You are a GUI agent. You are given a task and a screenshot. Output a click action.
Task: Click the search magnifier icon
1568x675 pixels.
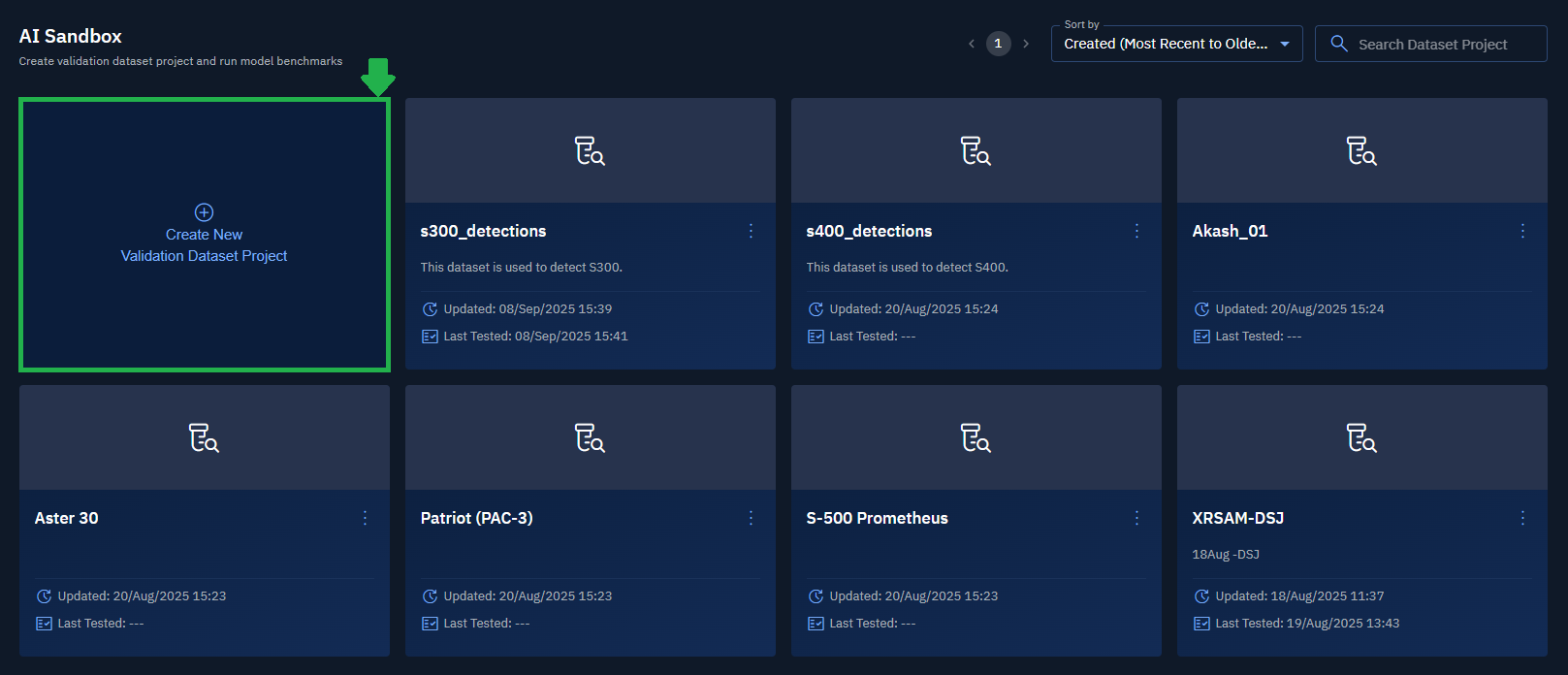coord(1339,44)
